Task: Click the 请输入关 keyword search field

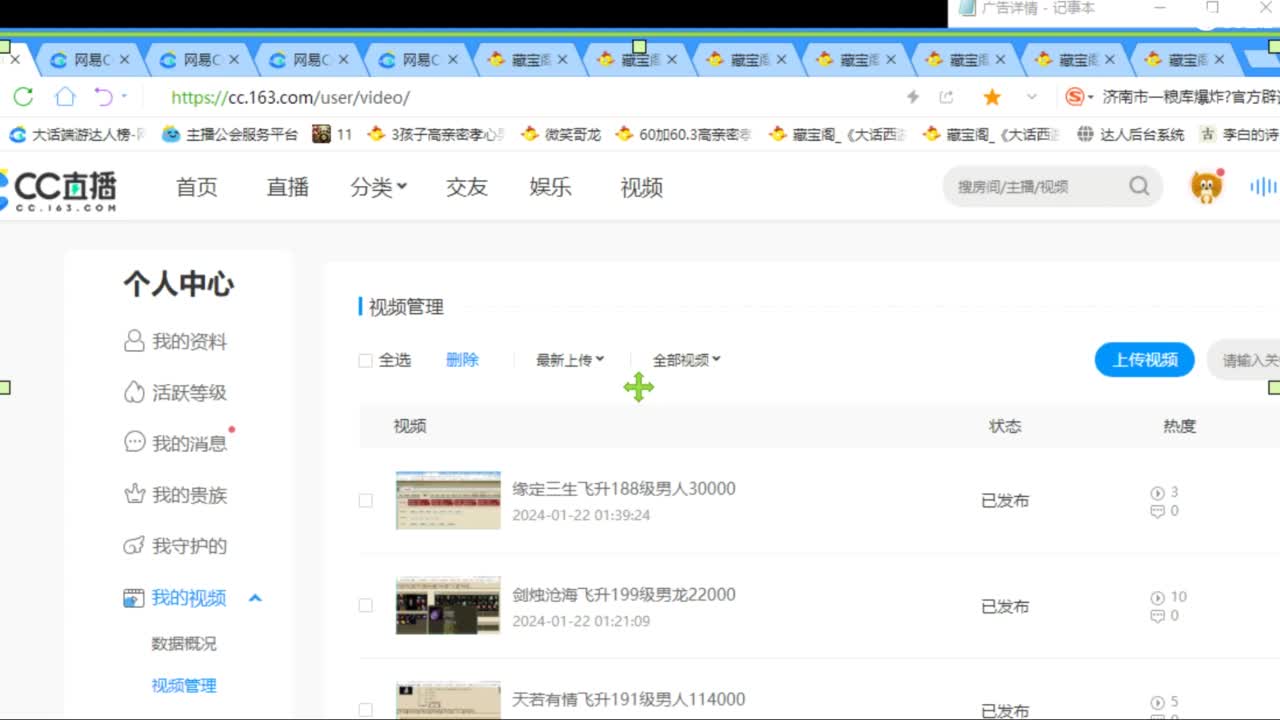Action: coord(1245,360)
